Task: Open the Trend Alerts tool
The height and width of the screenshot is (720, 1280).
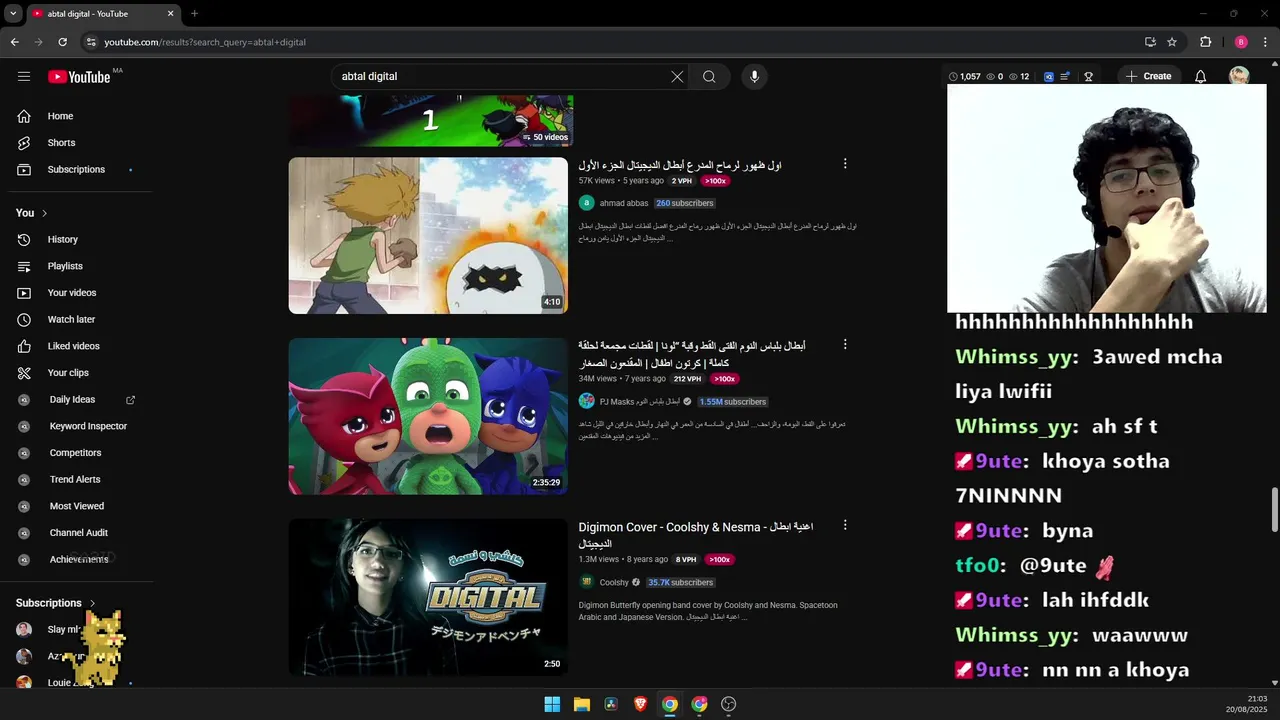Action: coord(76,480)
